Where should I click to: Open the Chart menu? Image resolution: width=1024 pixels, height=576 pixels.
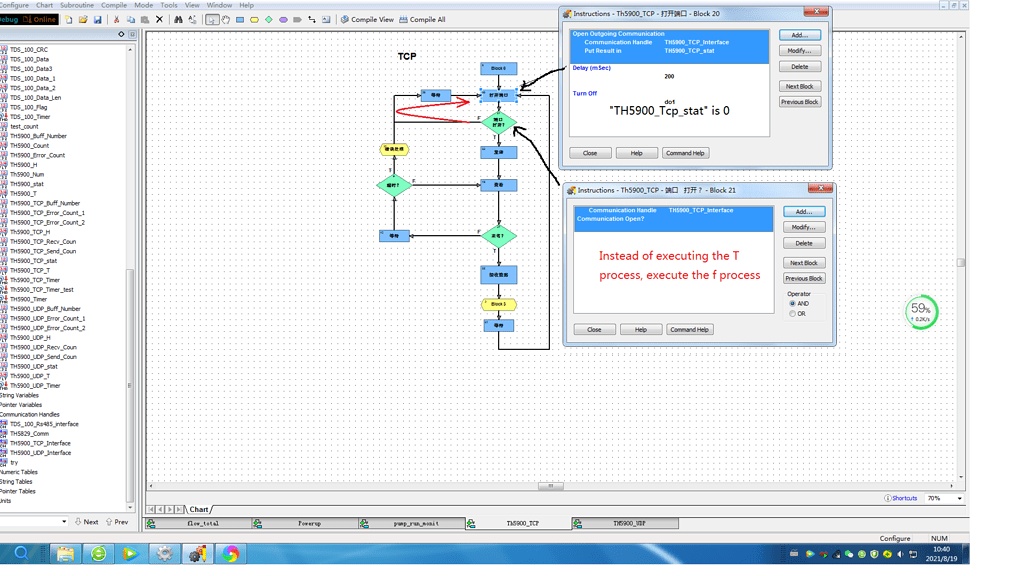click(43, 4)
